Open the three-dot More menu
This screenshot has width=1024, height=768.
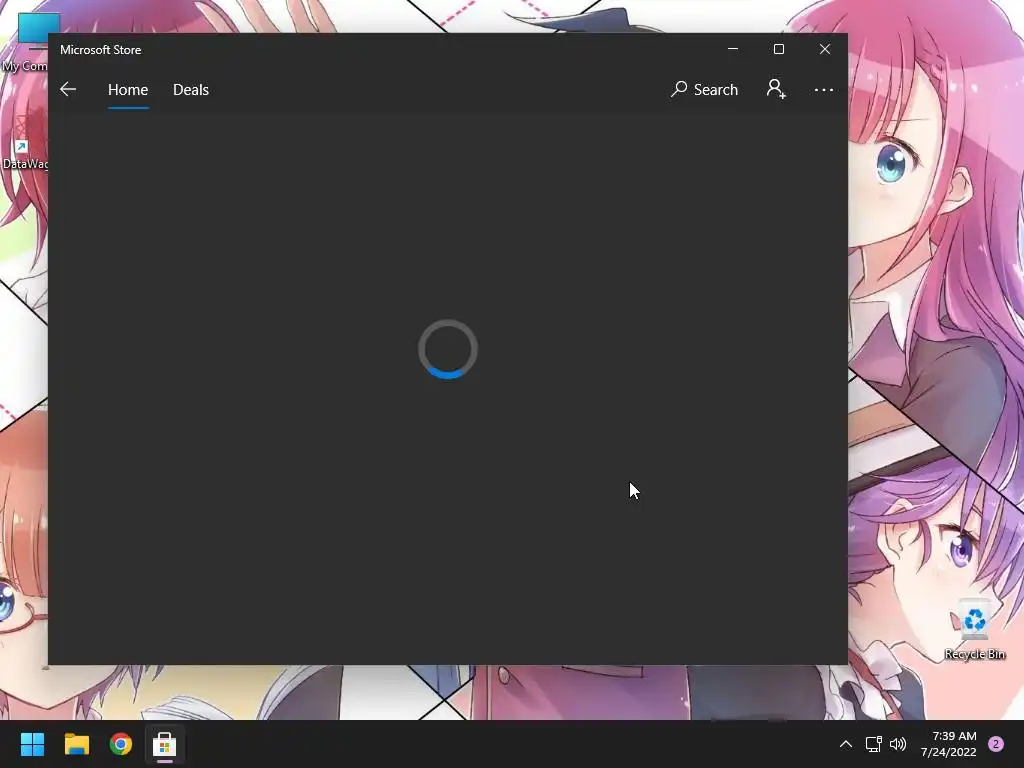click(824, 89)
